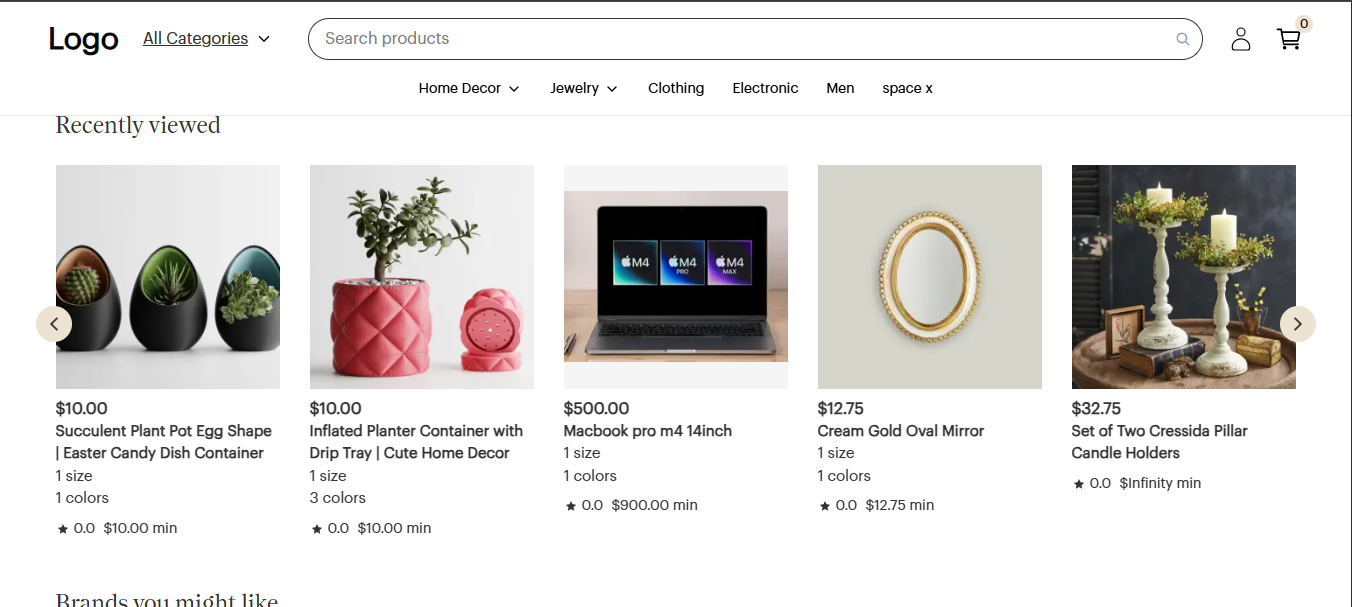Go to next recently viewed items arrow

point(1298,324)
